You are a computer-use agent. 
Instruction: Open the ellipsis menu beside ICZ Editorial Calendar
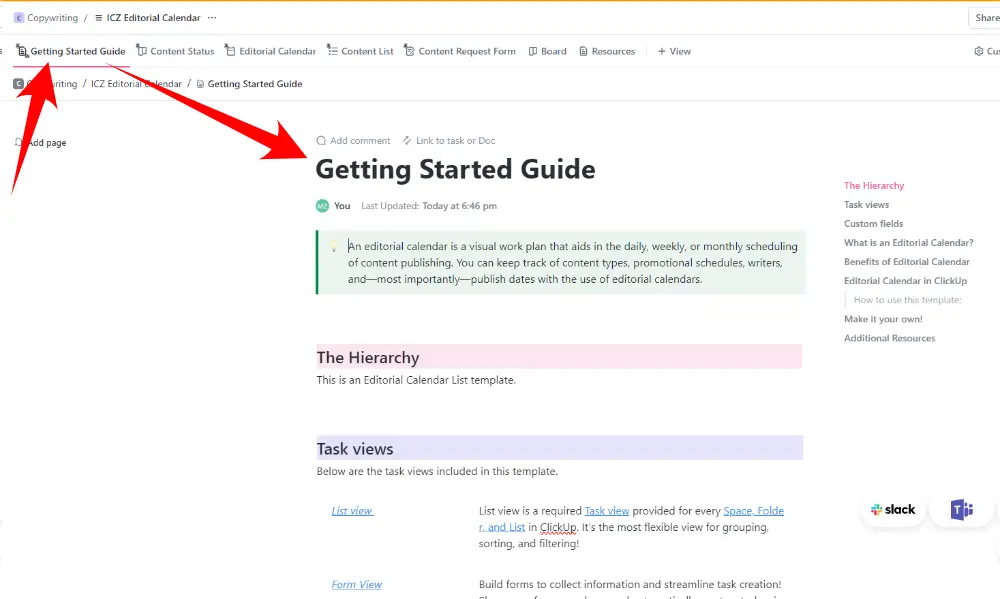coord(211,18)
